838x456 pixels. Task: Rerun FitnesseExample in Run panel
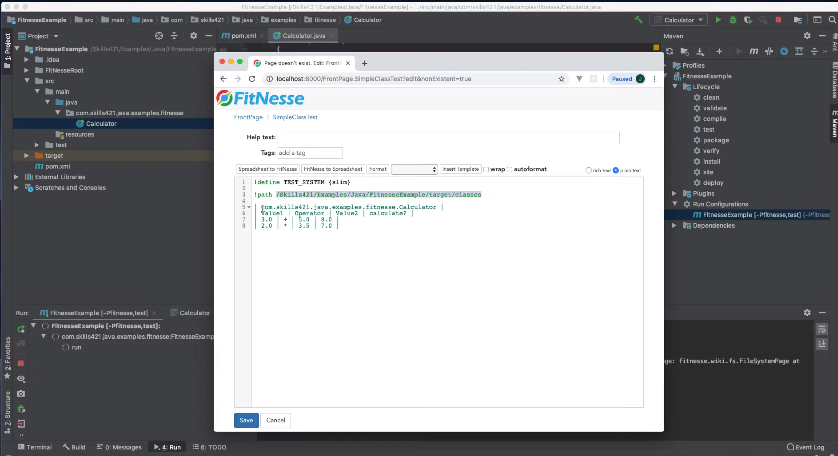[x=21, y=329]
